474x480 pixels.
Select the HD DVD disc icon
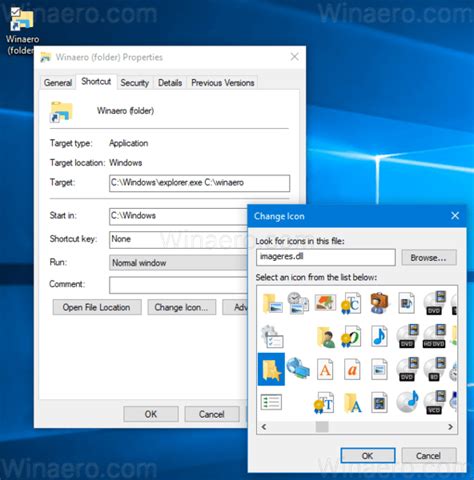434,336
